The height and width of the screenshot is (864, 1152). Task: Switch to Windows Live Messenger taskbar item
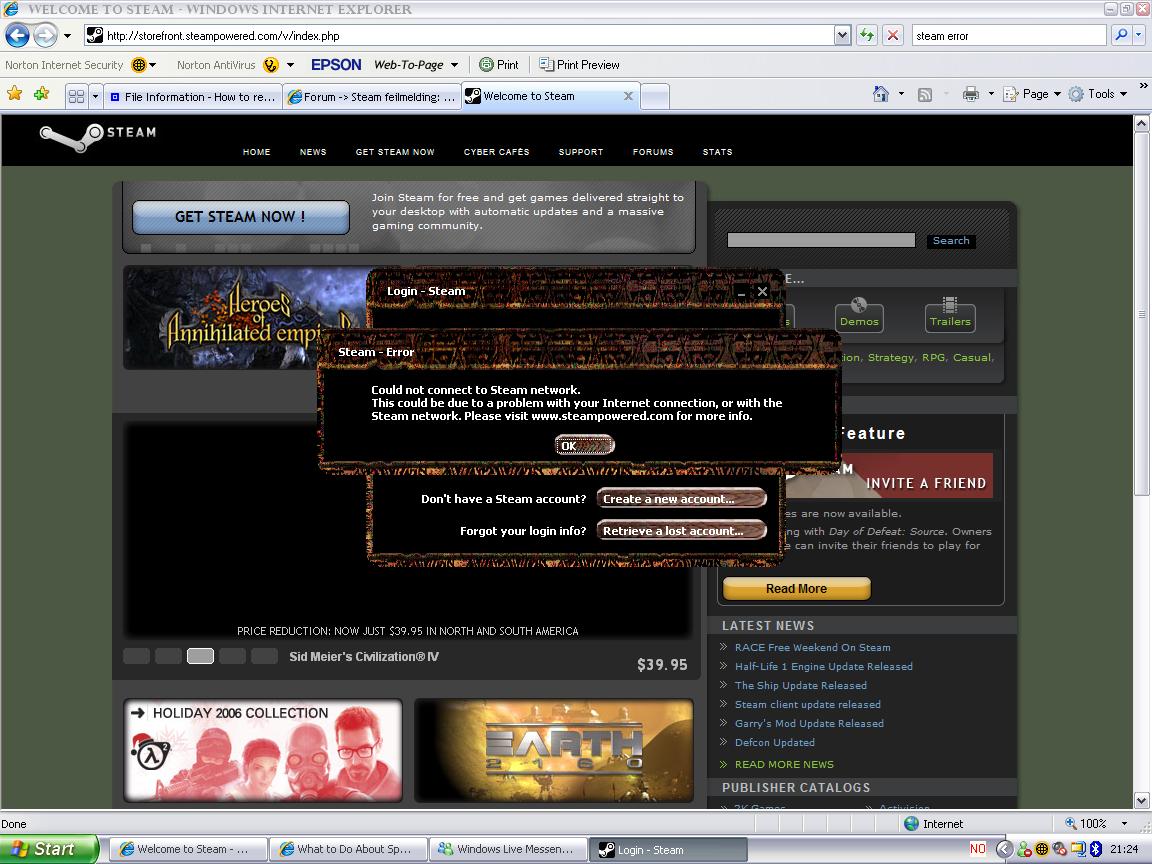click(508, 849)
